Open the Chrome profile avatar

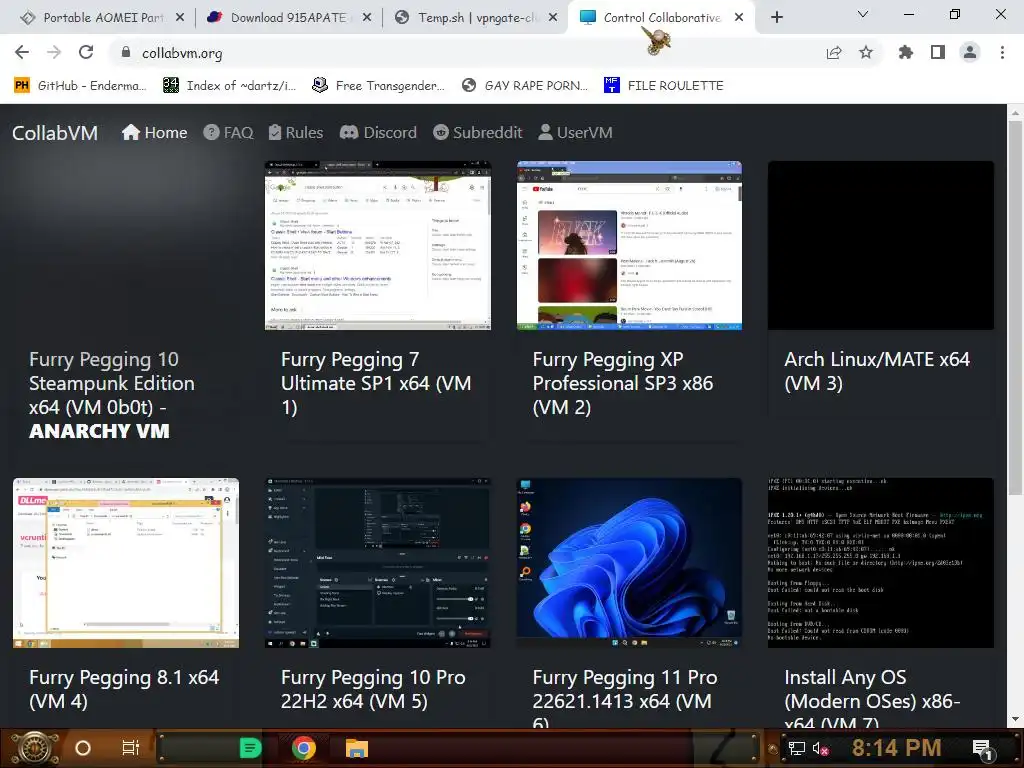[x=970, y=52]
